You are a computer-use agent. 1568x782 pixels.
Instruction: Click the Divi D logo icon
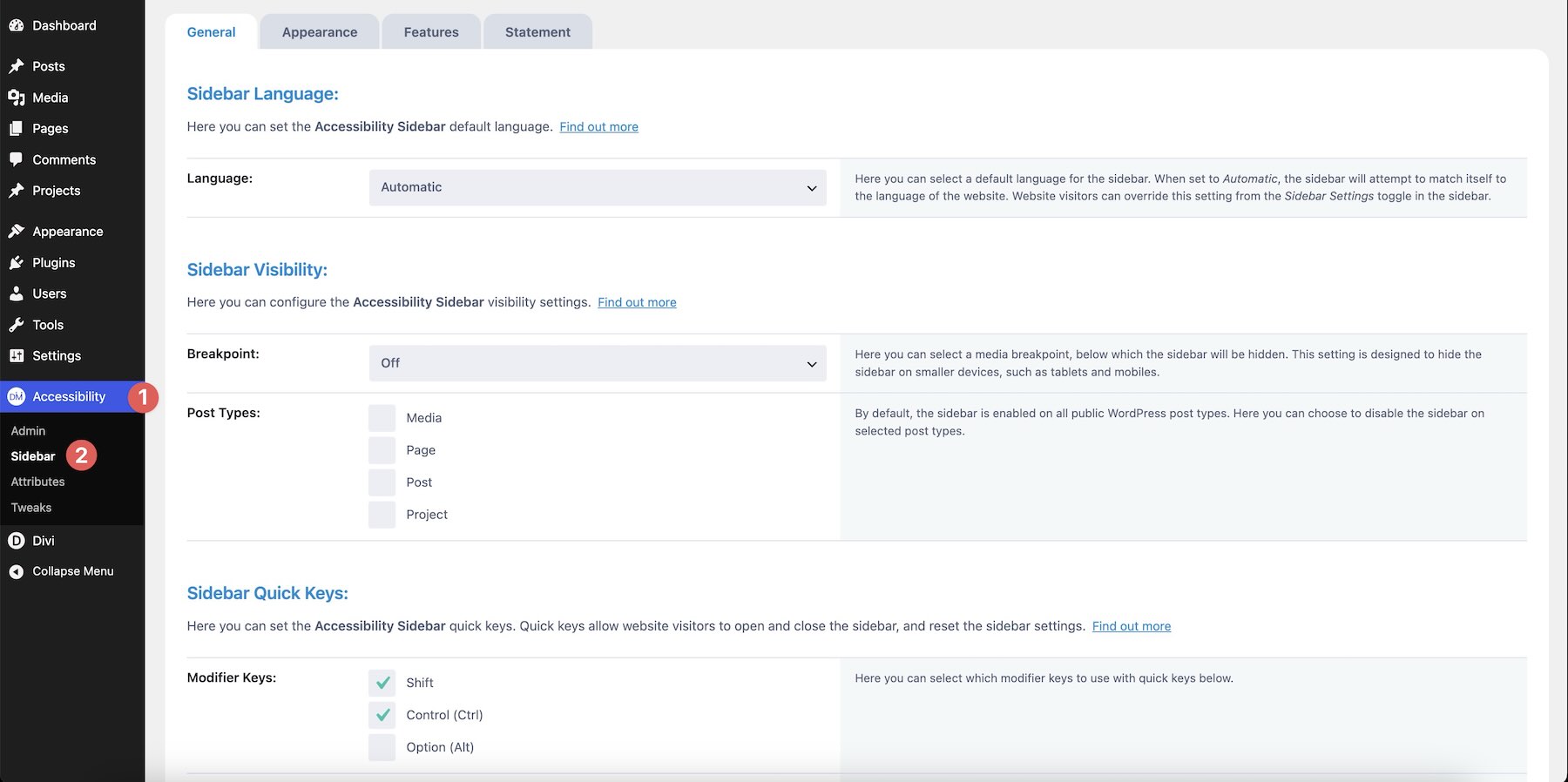[x=17, y=541]
